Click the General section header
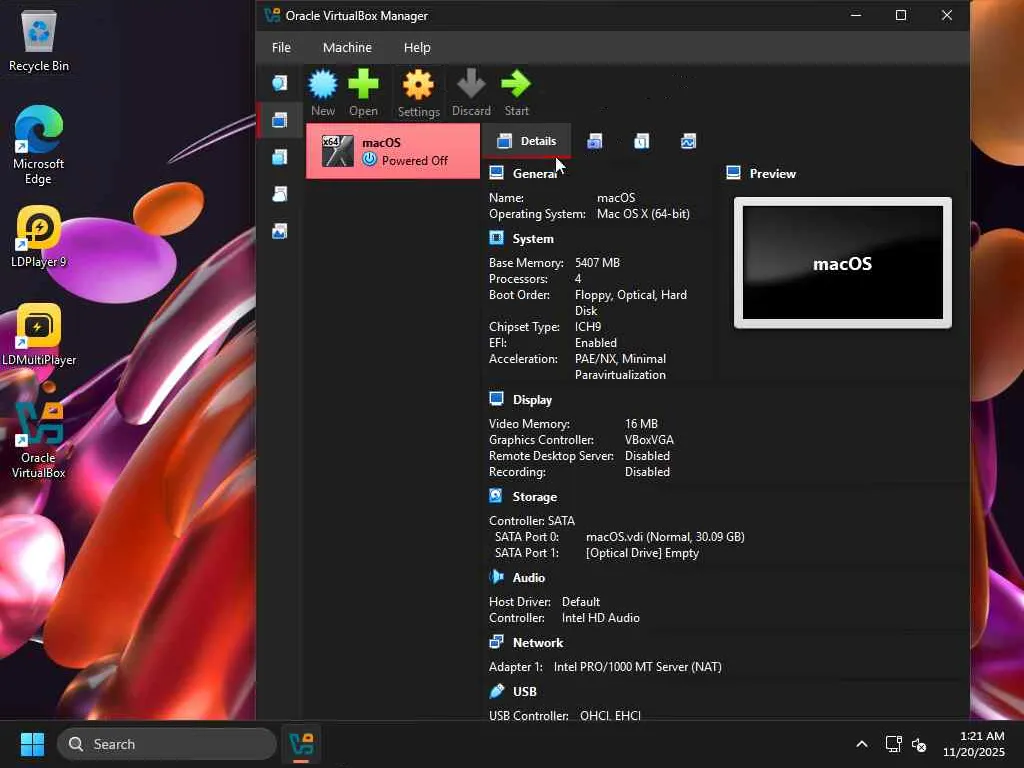Screen dimensions: 1024x768 pos(534,174)
